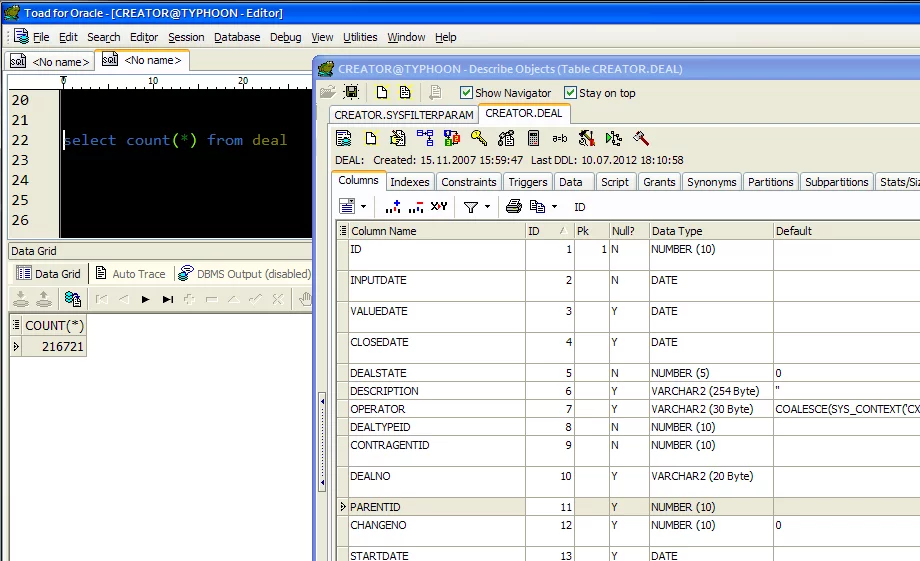Uncheck the Show Navigator checkbox
920x561 pixels.
coord(466,93)
